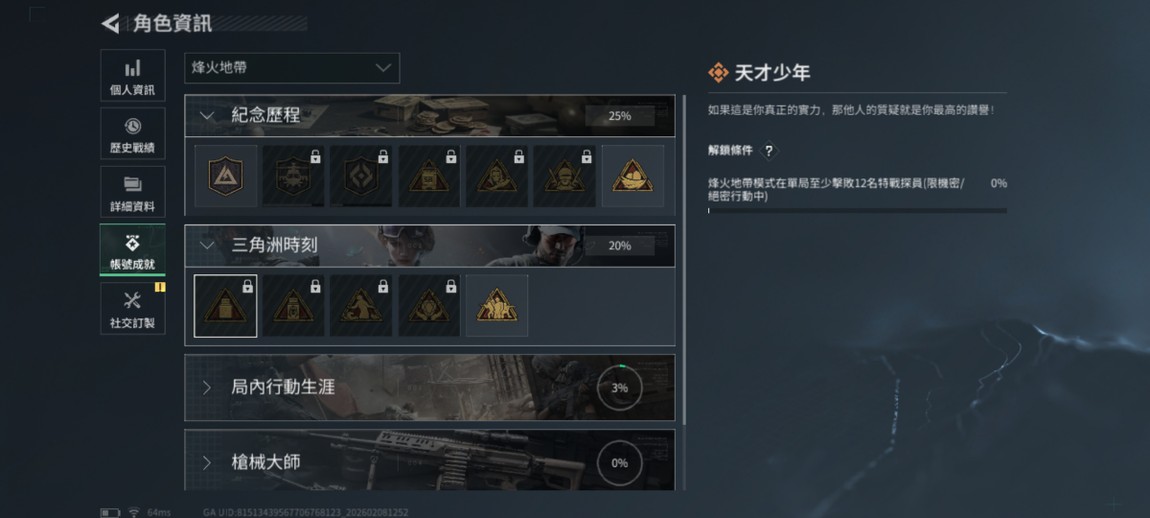Select the highlighted first badge in 三角洲時刻
The width and height of the screenshot is (1150, 518).
pyautogui.click(x=226, y=306)
